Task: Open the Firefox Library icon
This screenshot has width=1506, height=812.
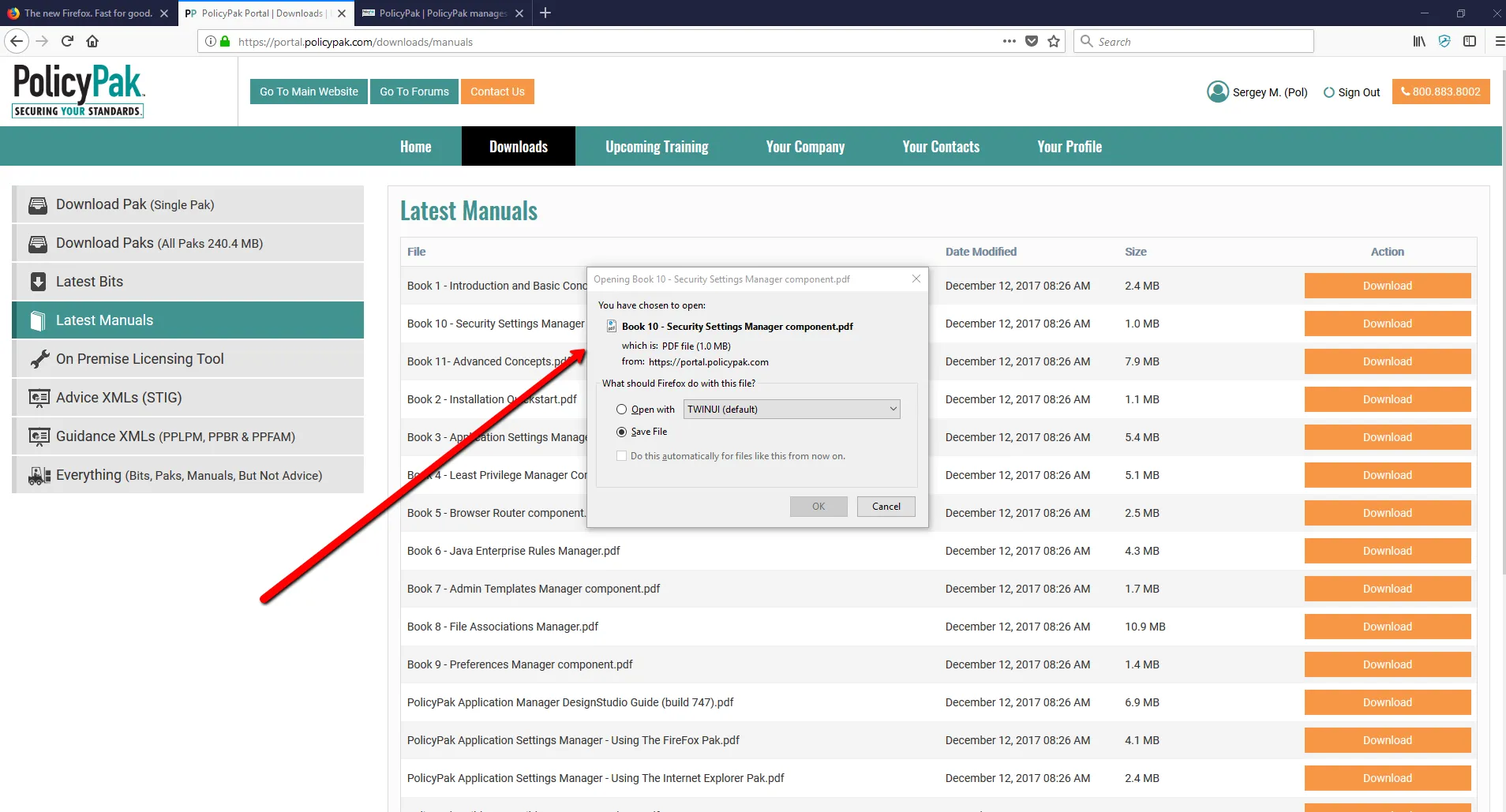Action: pyautogui.click(x=1418, y=41)
